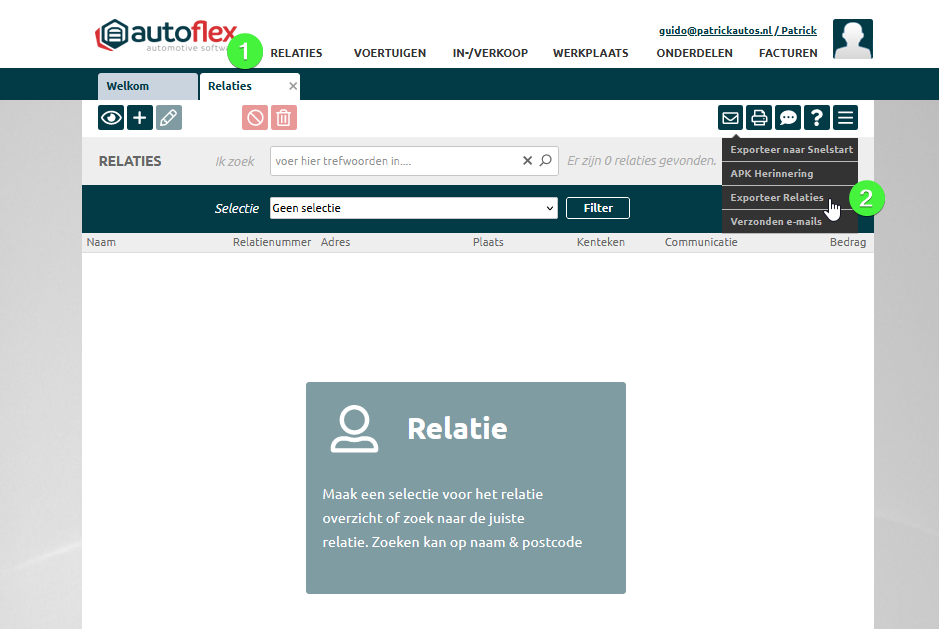This screenshot has height=629, width=939.
Task: Open the chat speech bubble icon
Action: point(788,118)
